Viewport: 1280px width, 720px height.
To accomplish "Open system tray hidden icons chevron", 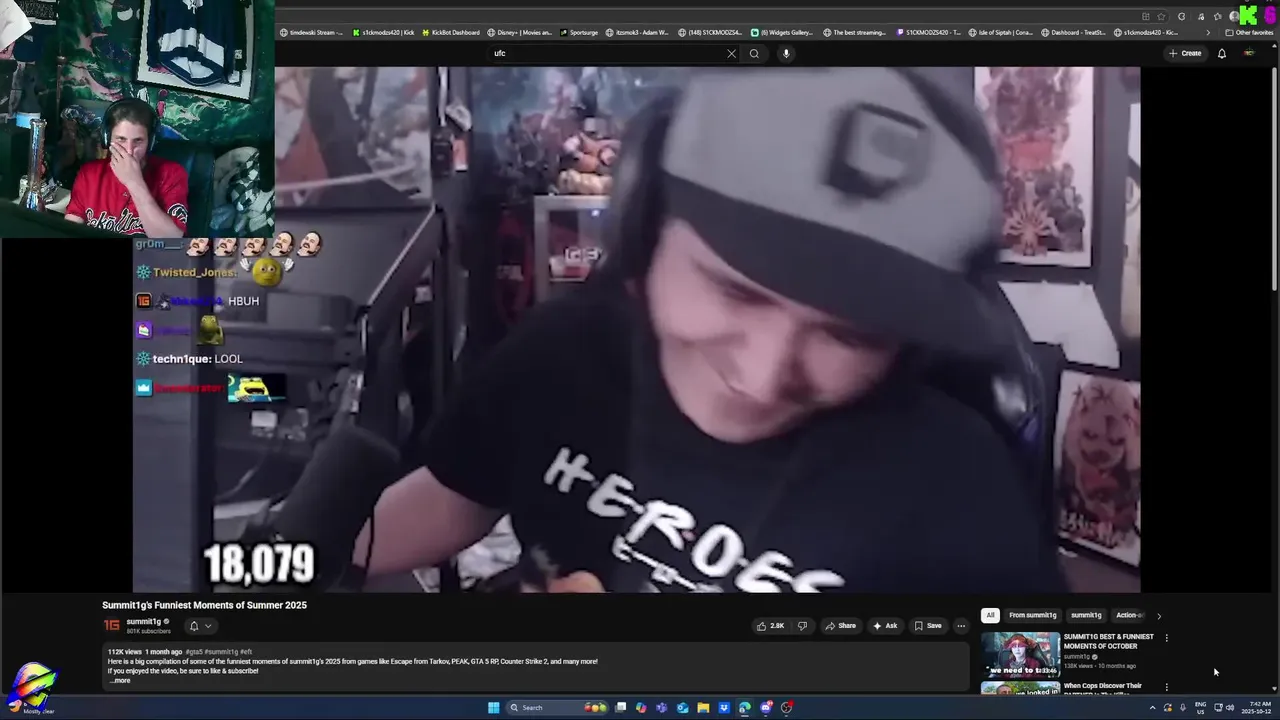I will pyautogui.click(x=1152, y=707).
